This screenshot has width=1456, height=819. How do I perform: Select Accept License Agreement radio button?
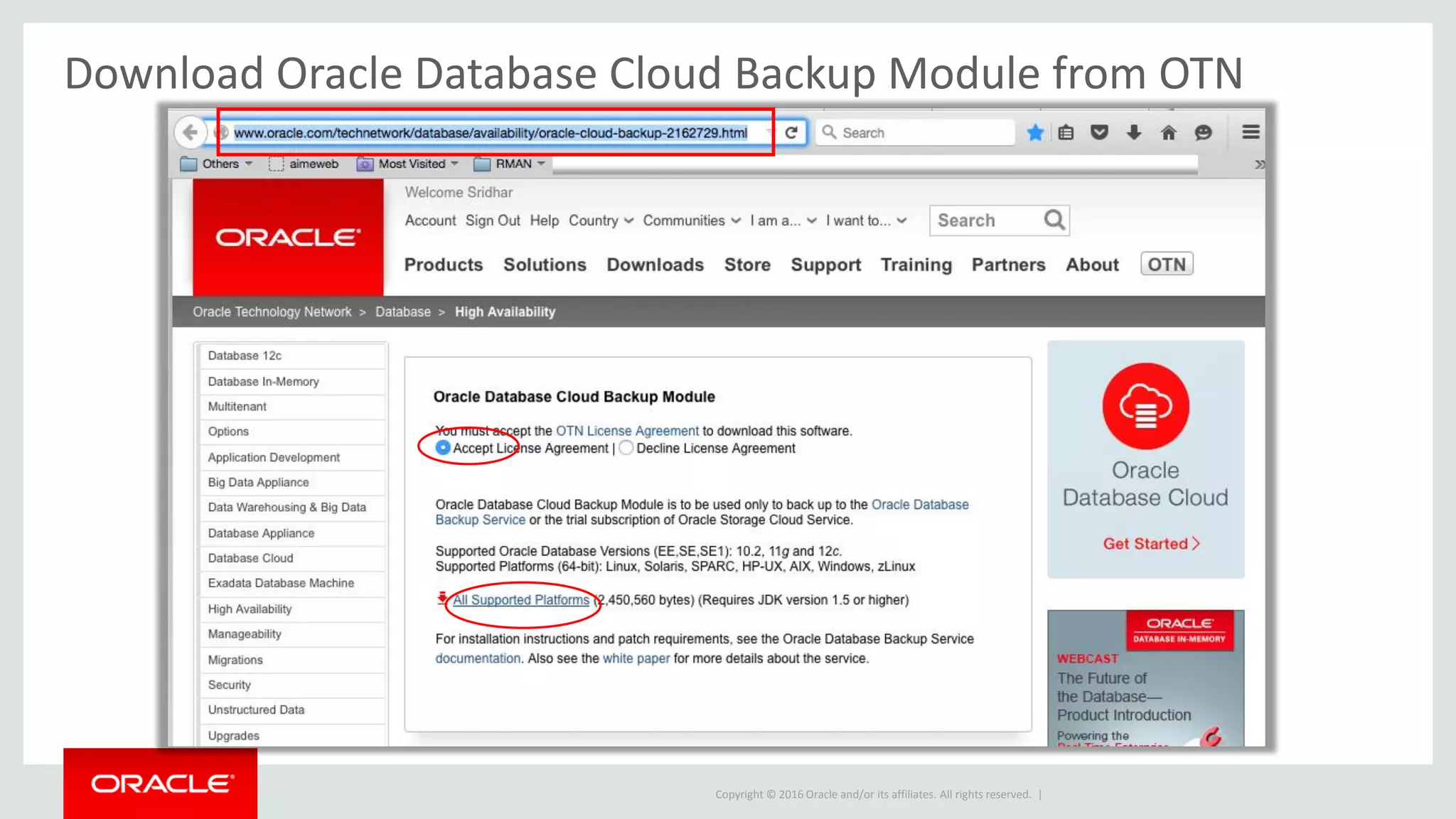click(x=442, y=448)
